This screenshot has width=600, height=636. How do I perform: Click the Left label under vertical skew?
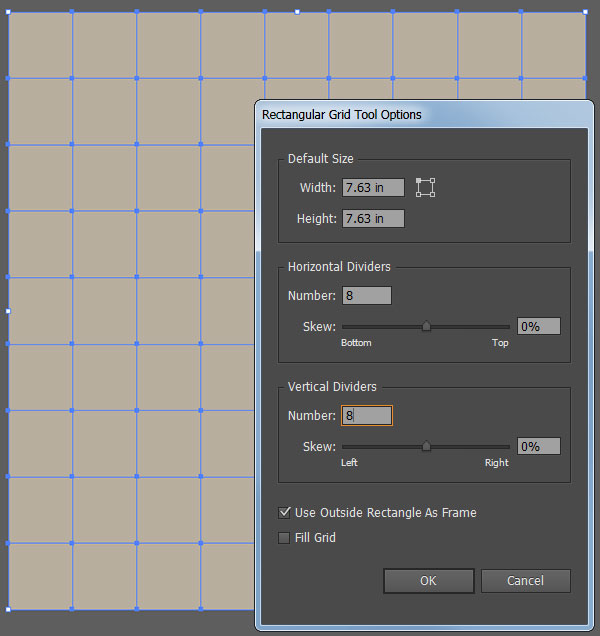coord(349,462)
